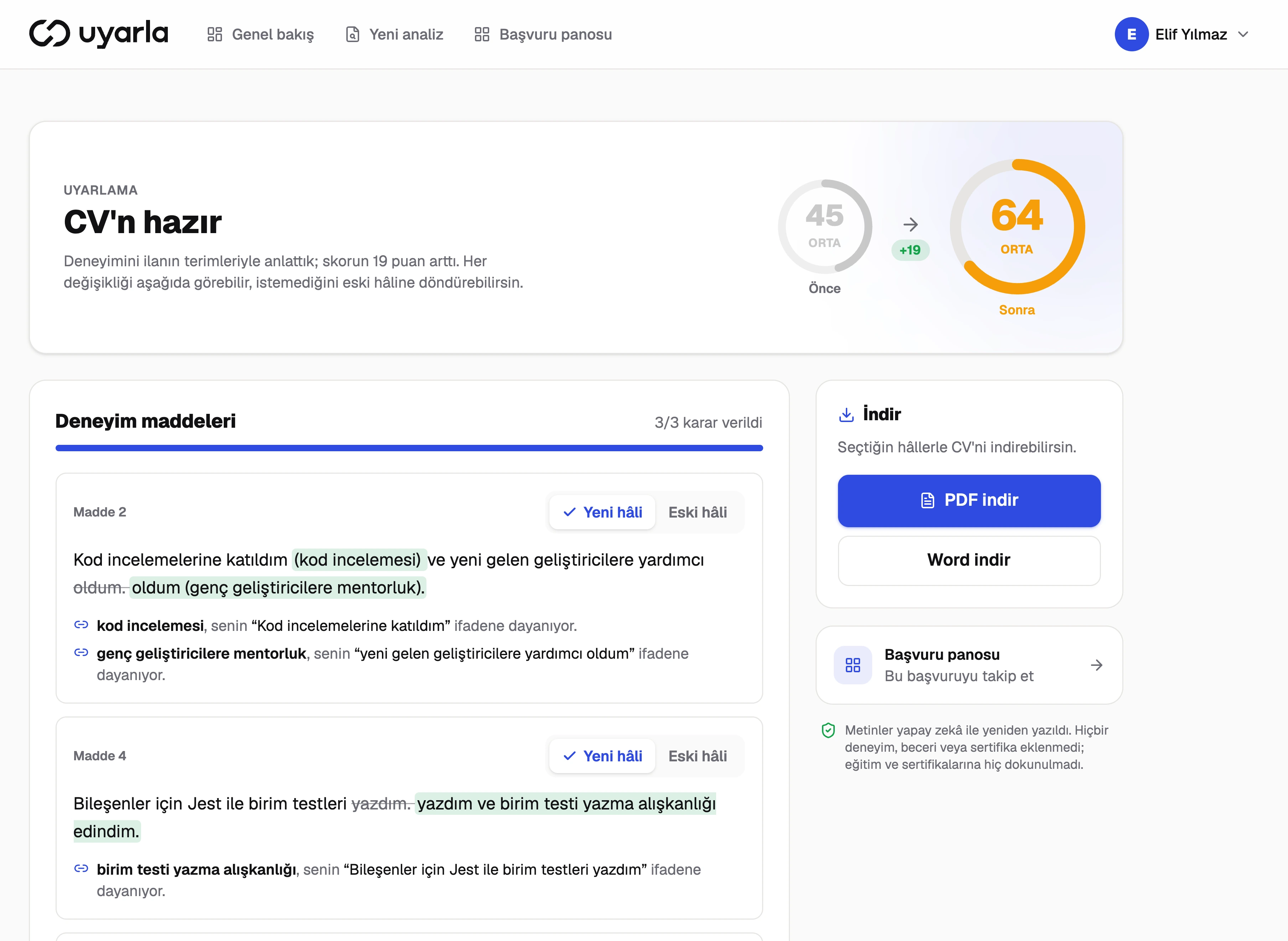This screenshot has height=941, width=1288.
Task: Click the 64 Sonra score ring
Action: 1017,227
